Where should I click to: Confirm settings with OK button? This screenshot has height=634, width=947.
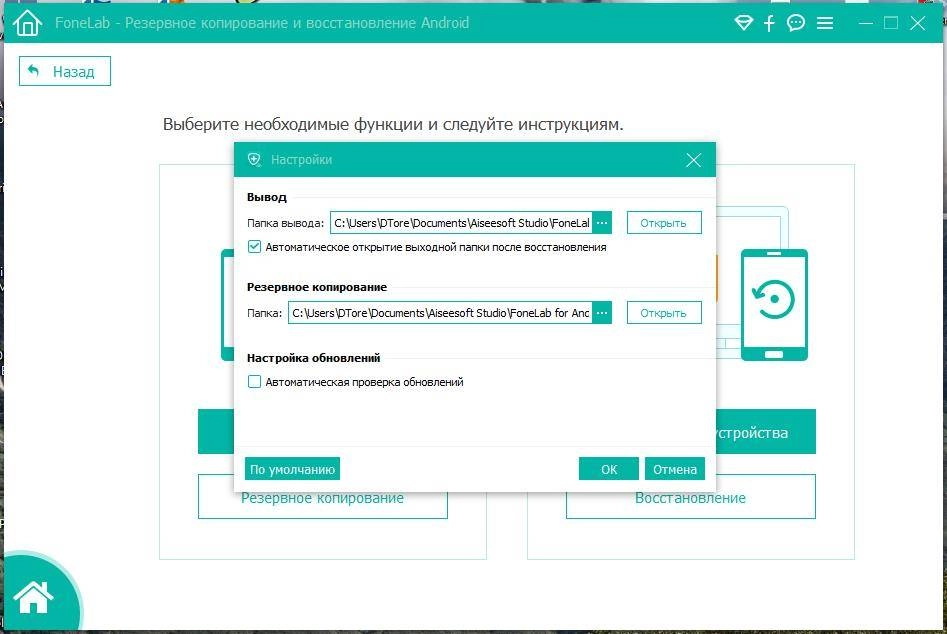click(x=608, y=469)
